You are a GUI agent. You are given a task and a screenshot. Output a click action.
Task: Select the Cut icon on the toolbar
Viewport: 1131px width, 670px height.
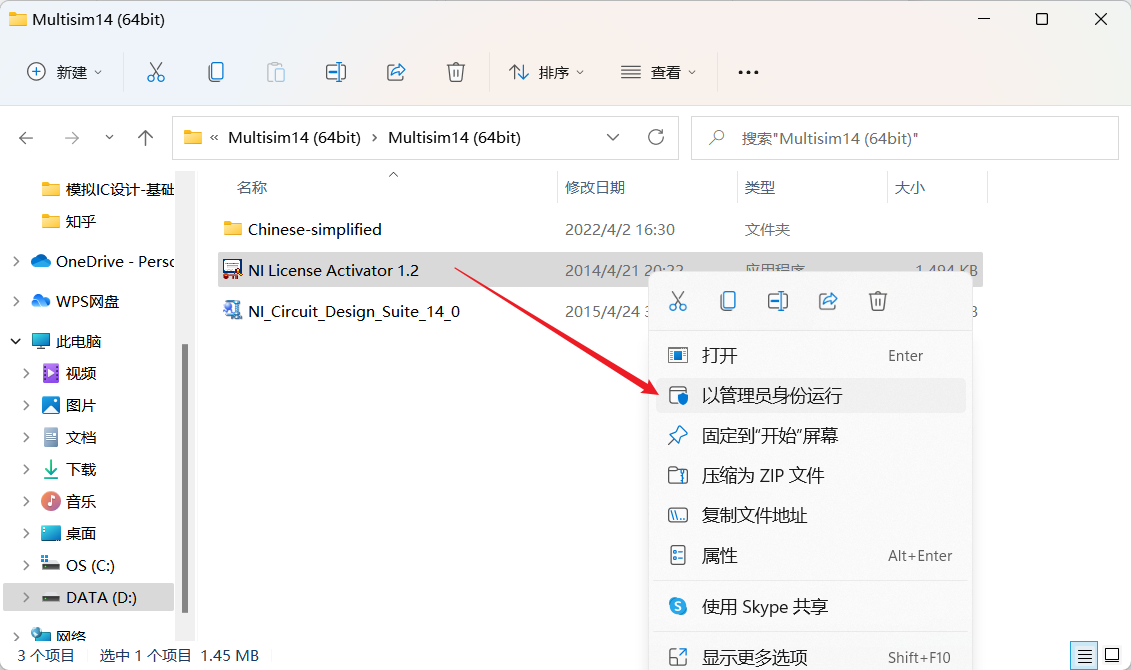click(x=155, y=71)
